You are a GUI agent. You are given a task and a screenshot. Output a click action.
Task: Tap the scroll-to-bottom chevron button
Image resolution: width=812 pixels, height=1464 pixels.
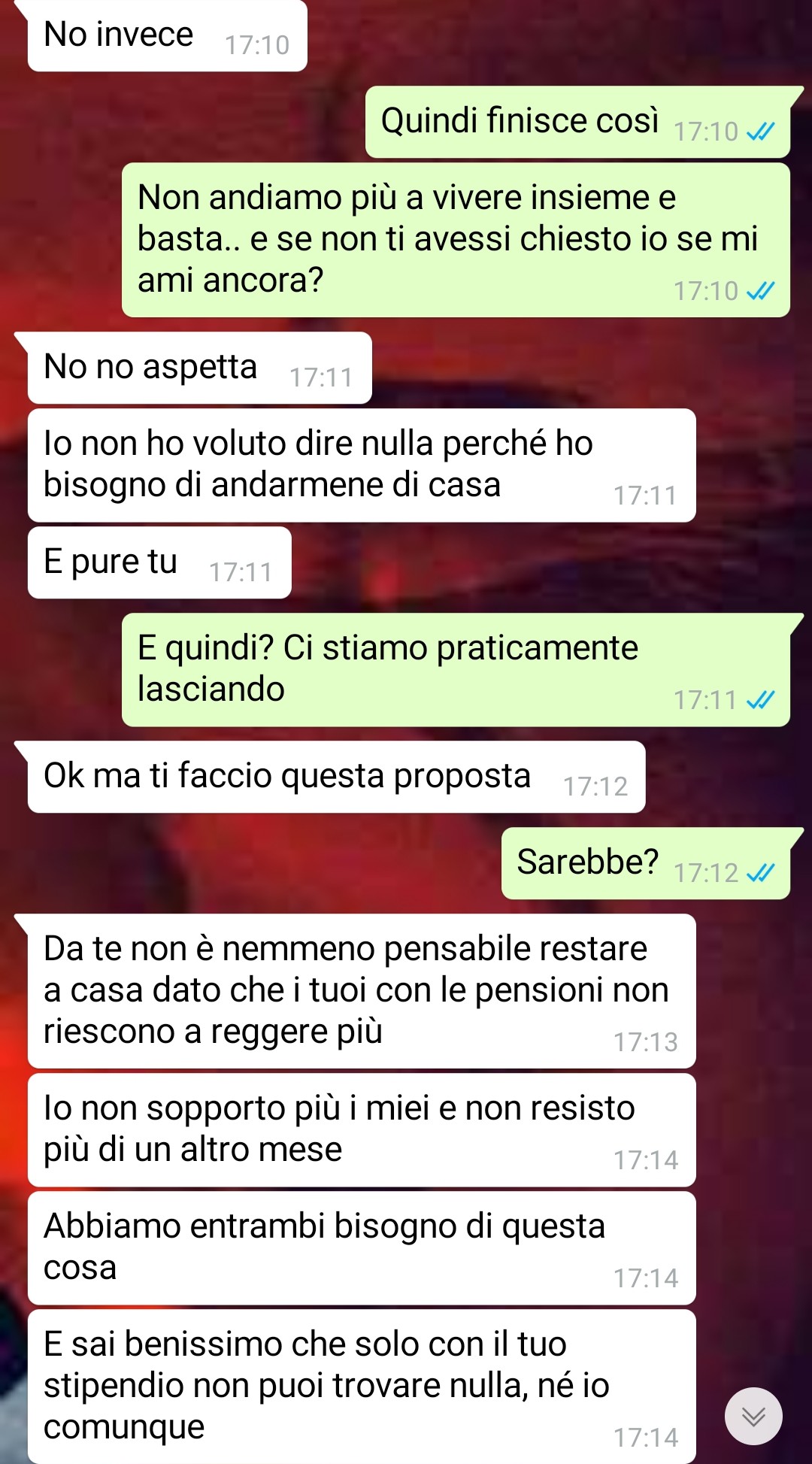(753, 1416)
